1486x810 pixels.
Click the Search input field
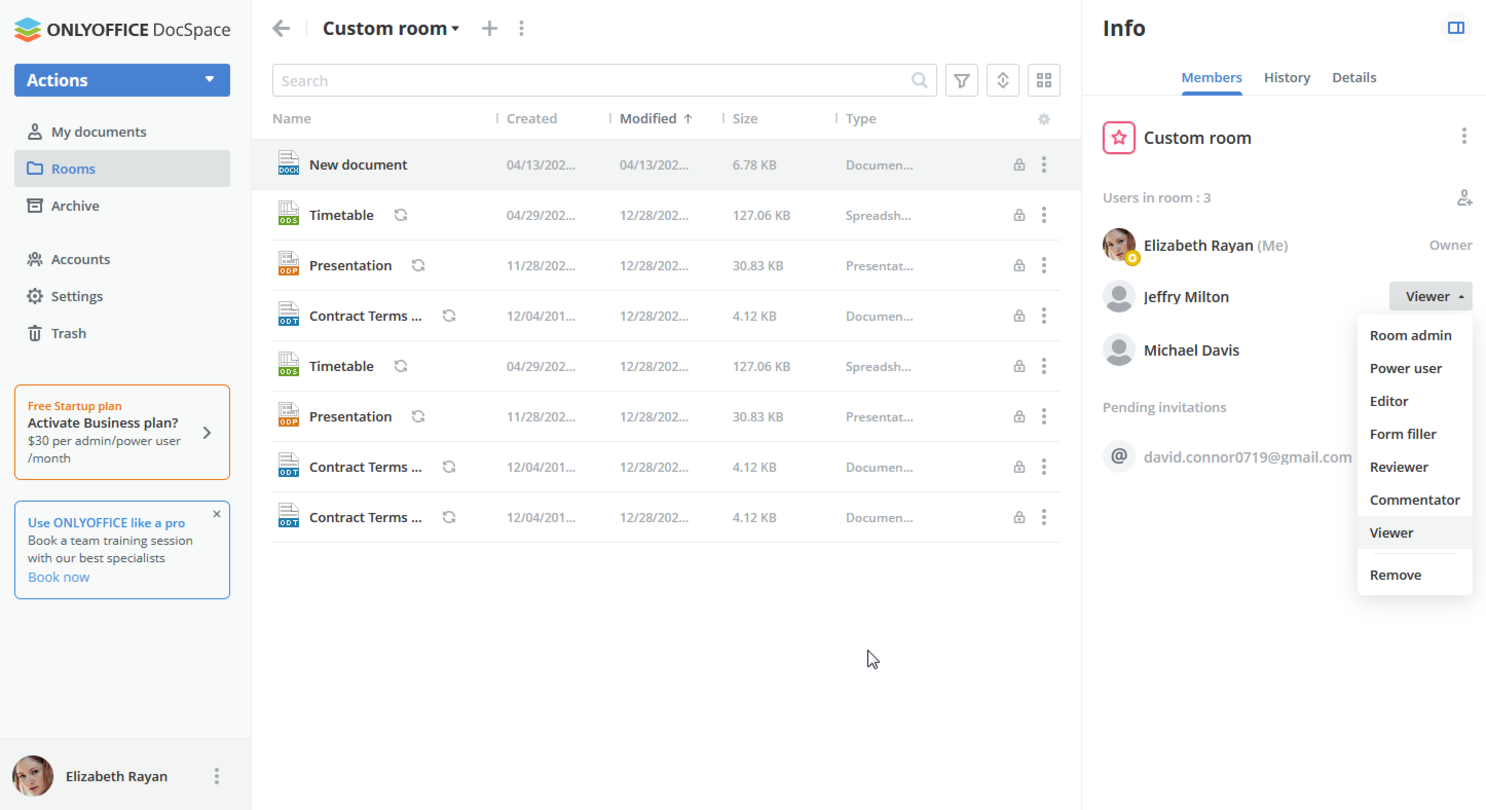pyautogui.click(x=590, y=81)
